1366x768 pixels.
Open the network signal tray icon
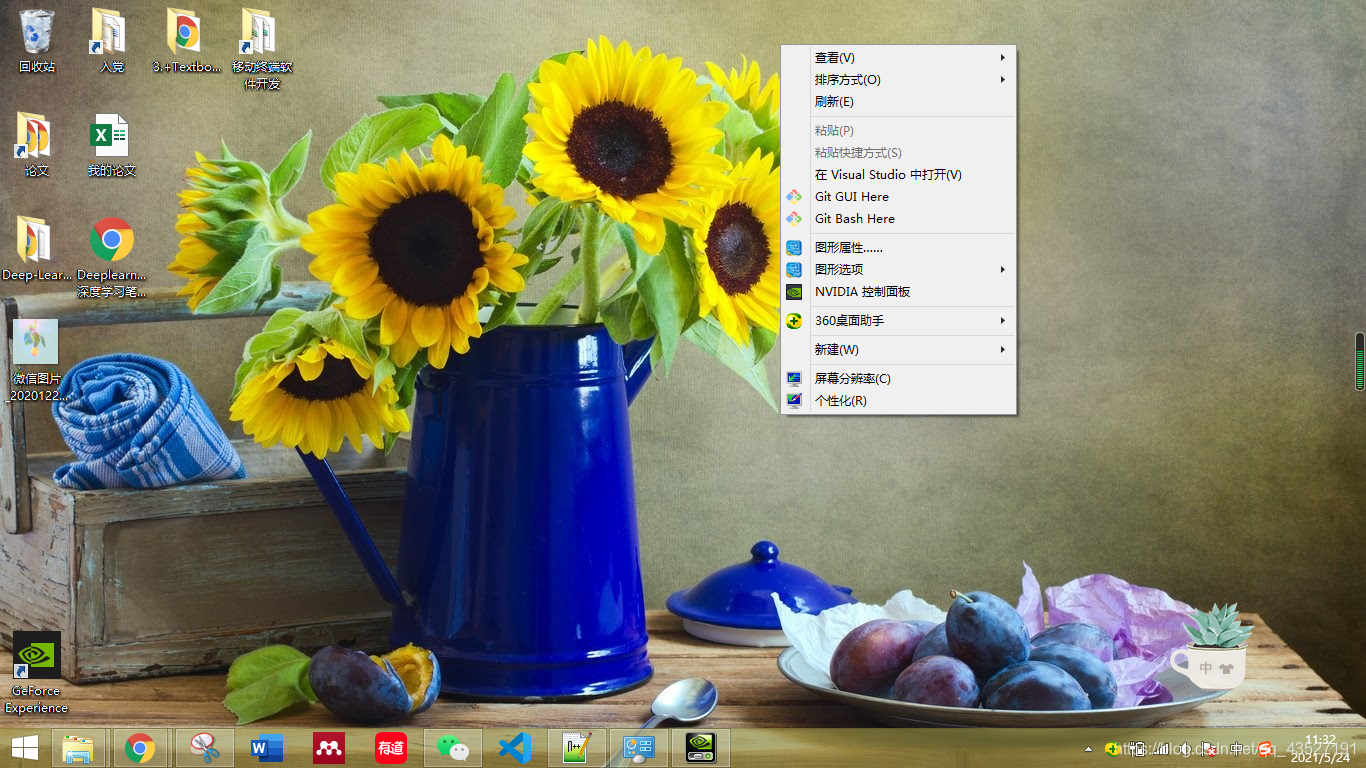click(1161, 748)
